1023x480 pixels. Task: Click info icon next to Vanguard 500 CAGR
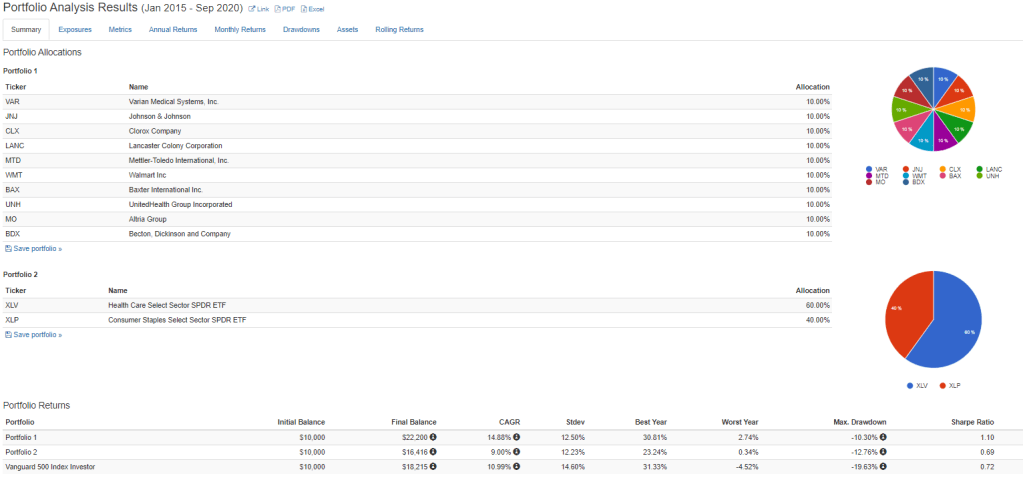point(517,467)
